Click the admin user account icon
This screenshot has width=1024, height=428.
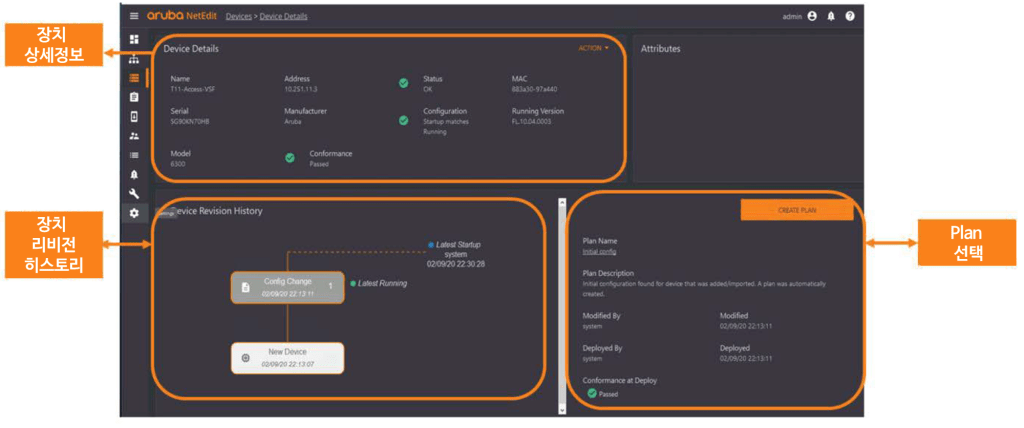click(812, 16)
